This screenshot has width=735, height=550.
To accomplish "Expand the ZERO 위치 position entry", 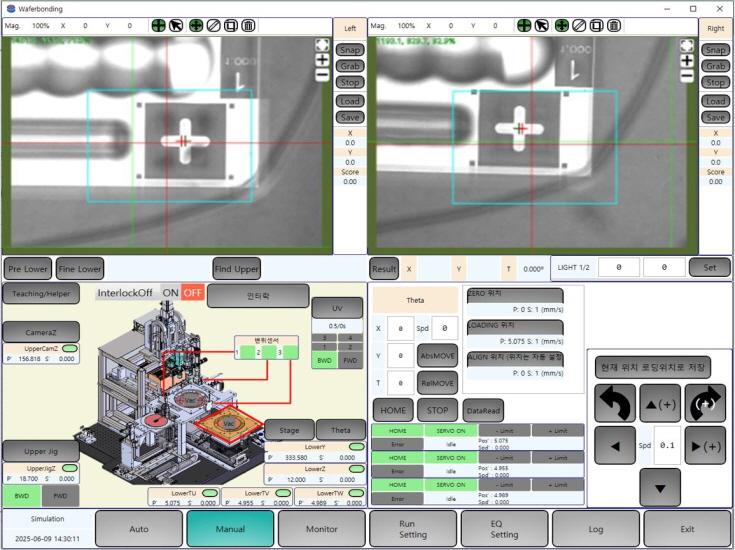I will (x=513, y=295).
